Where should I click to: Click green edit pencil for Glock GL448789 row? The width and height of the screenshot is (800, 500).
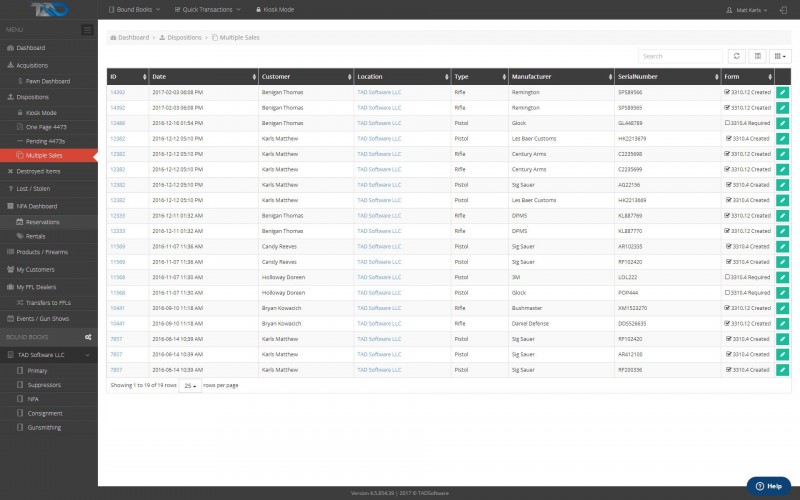point(782,123)
